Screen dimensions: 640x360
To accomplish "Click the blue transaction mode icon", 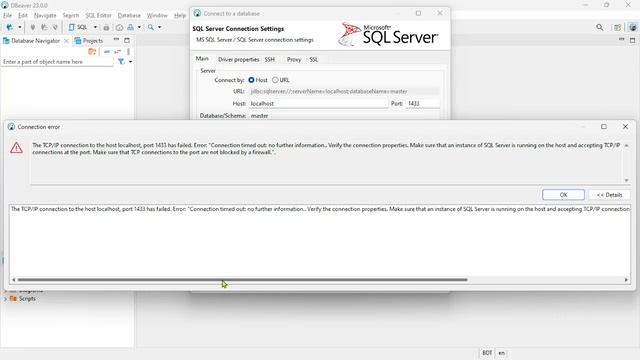I will pos(130,27).
